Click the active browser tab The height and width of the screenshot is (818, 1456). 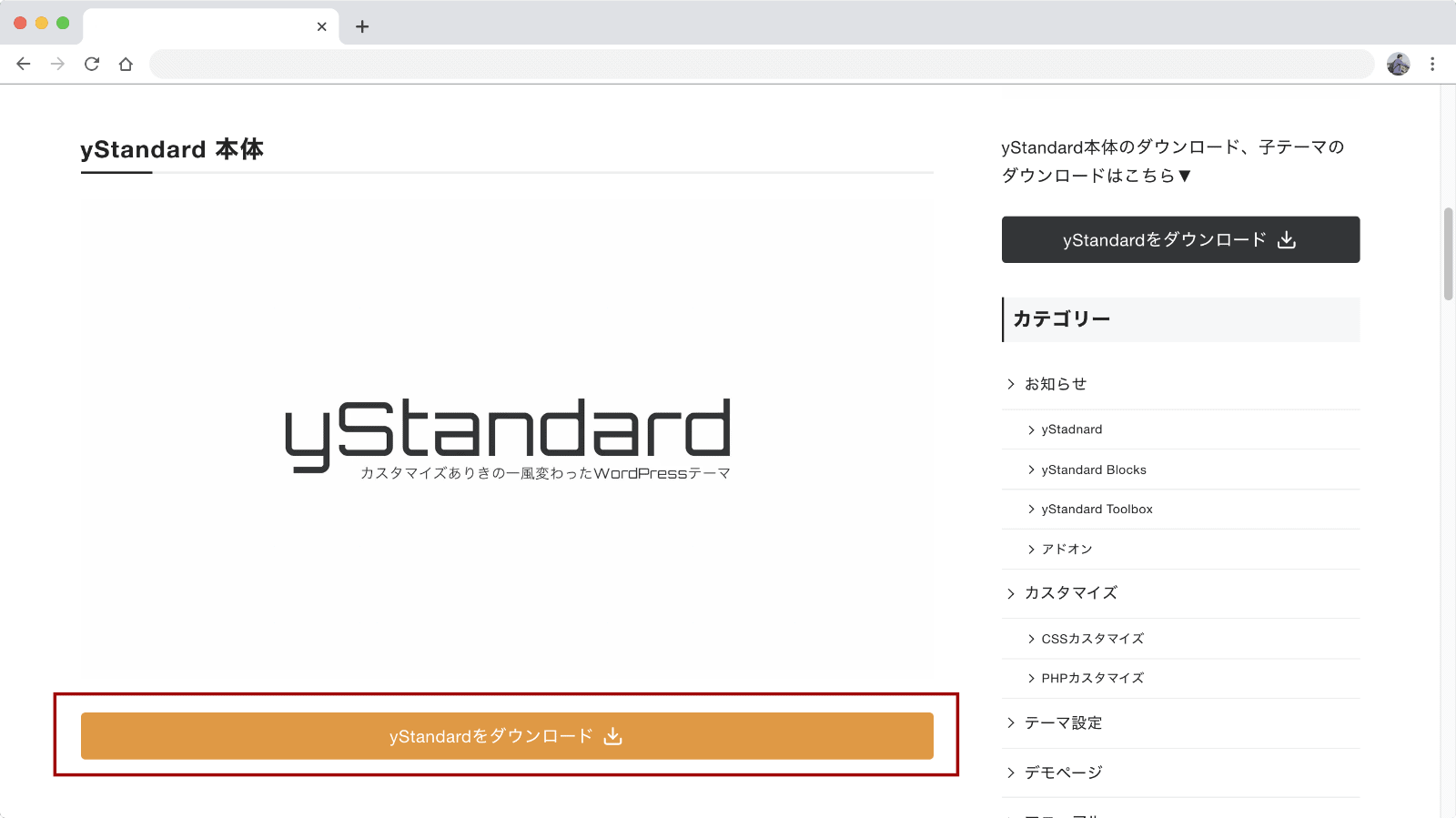point(211,26)
